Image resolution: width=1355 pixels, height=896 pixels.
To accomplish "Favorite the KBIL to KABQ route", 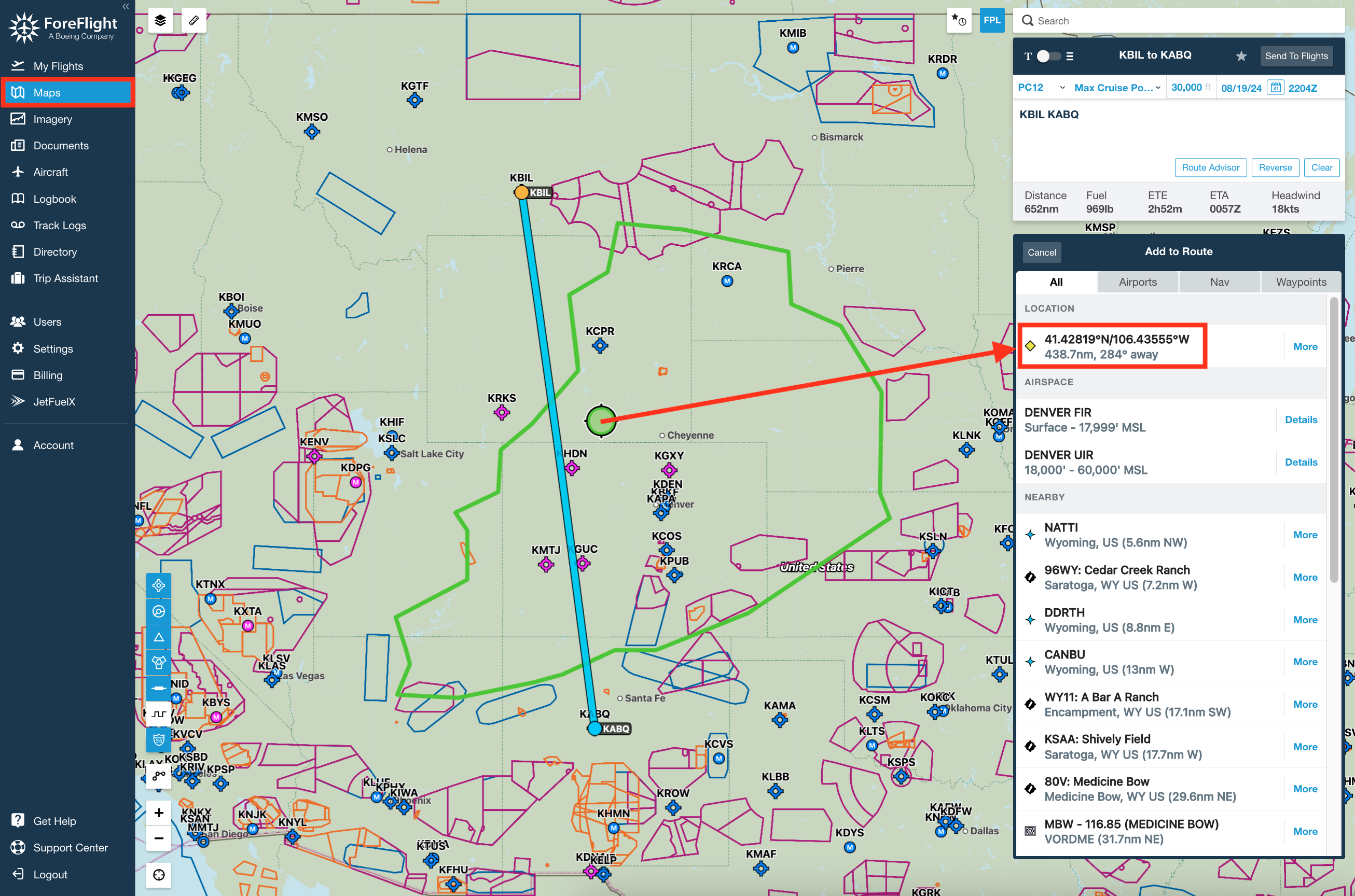I will point(1241,56).
